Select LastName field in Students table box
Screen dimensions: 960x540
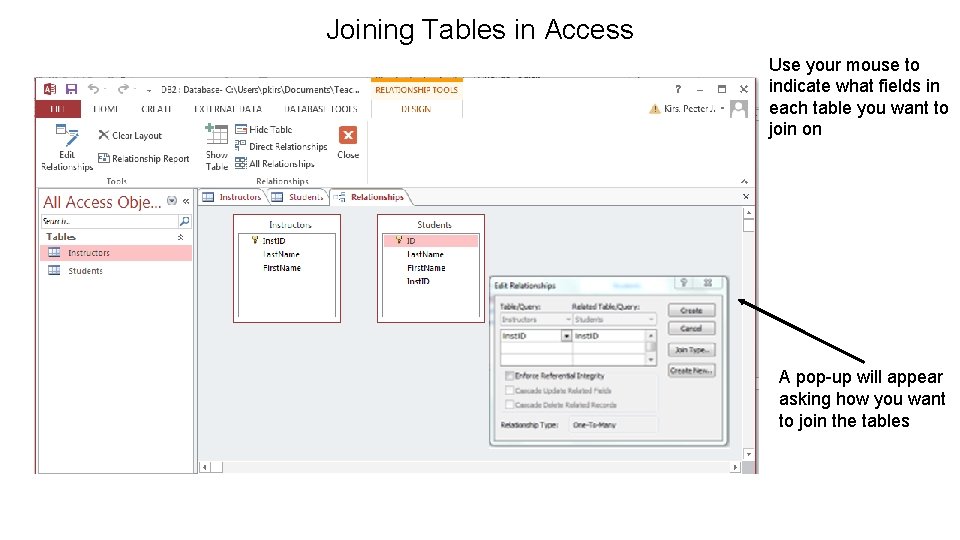[425, 254]
